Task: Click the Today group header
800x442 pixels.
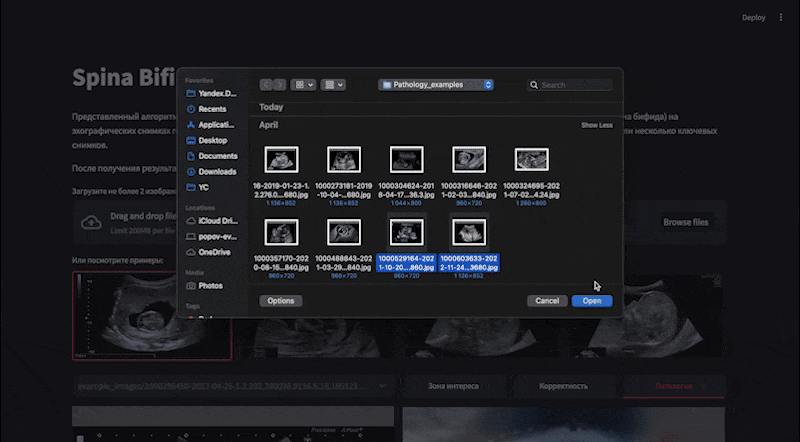Action: tap(271, 107)
